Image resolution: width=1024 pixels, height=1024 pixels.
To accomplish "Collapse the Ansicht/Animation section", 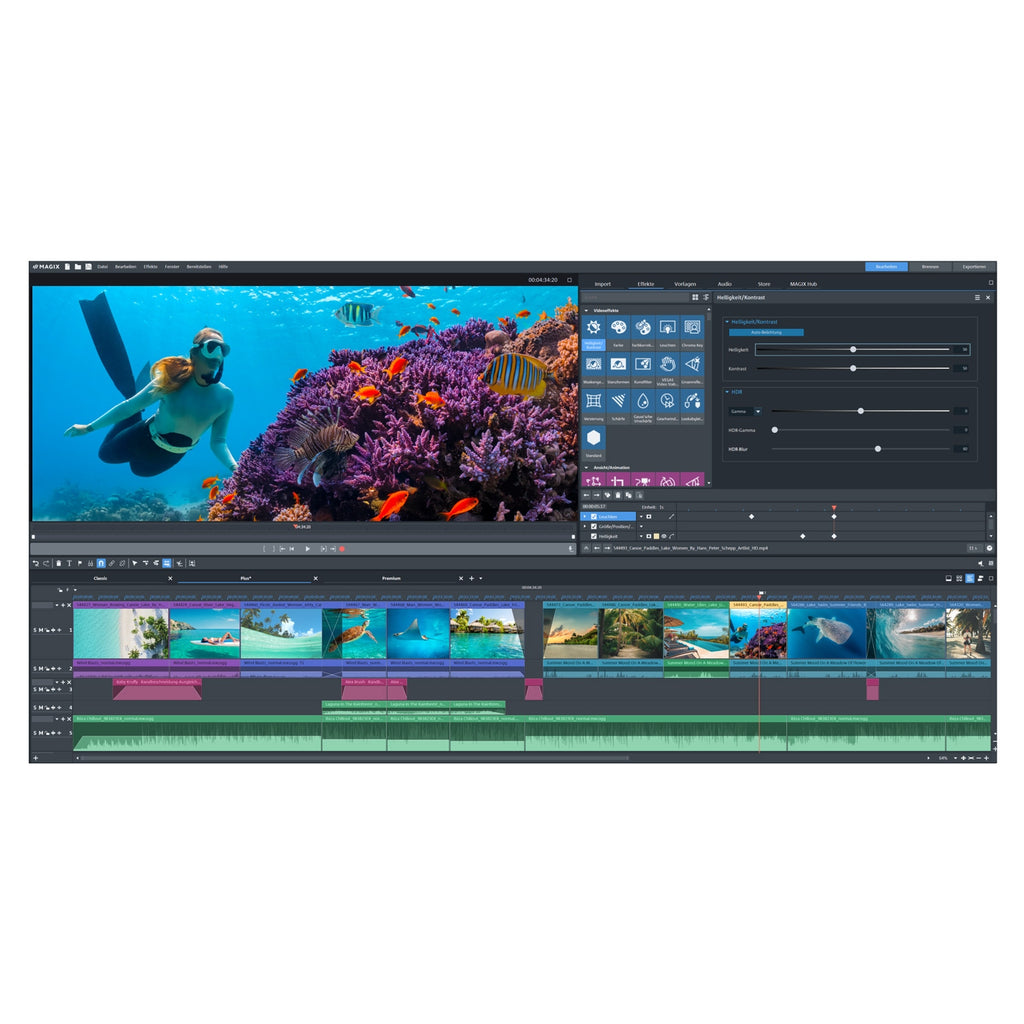I will tap(586, 468).
